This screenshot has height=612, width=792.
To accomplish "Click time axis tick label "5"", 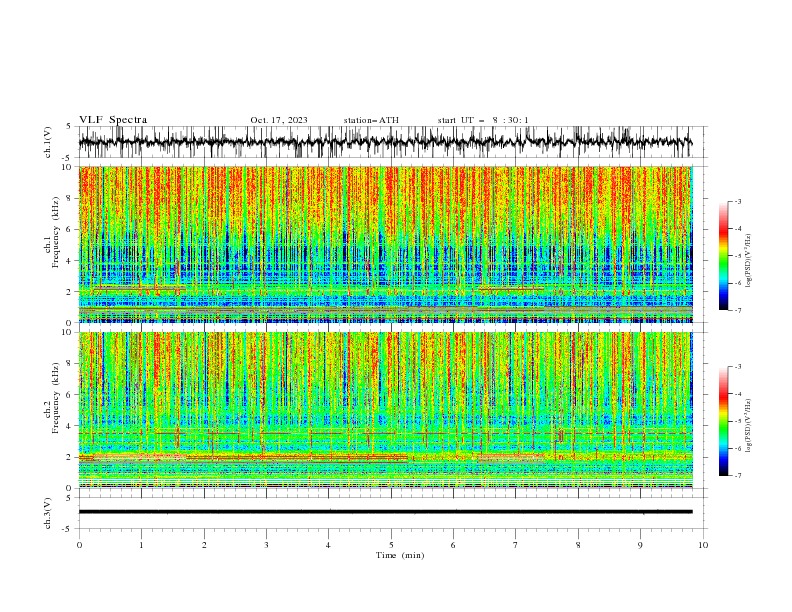I will tap(391, 545).
